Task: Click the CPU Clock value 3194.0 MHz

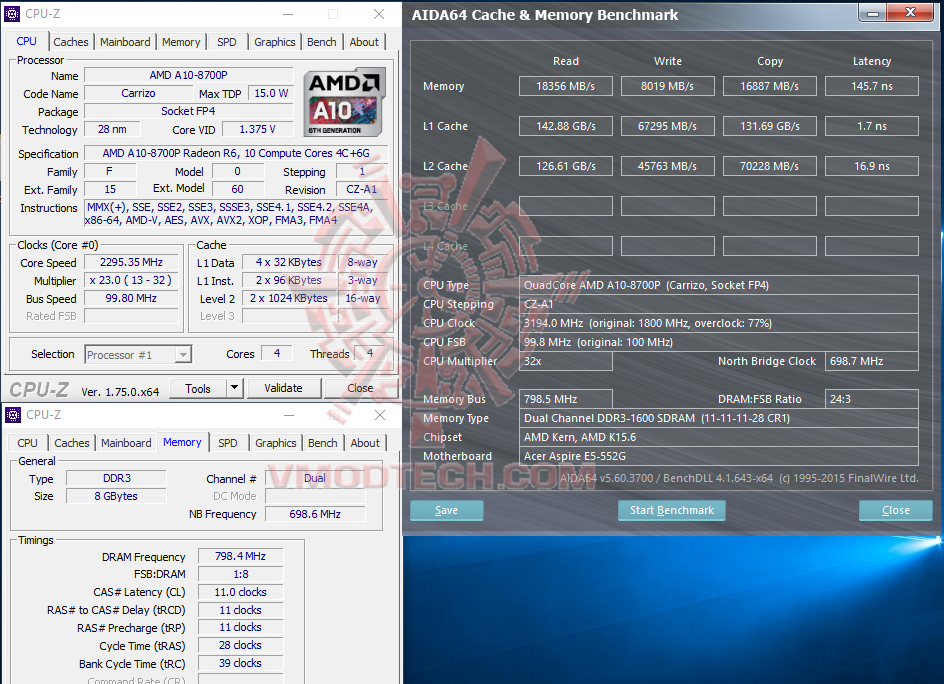Action: (719, 323)
